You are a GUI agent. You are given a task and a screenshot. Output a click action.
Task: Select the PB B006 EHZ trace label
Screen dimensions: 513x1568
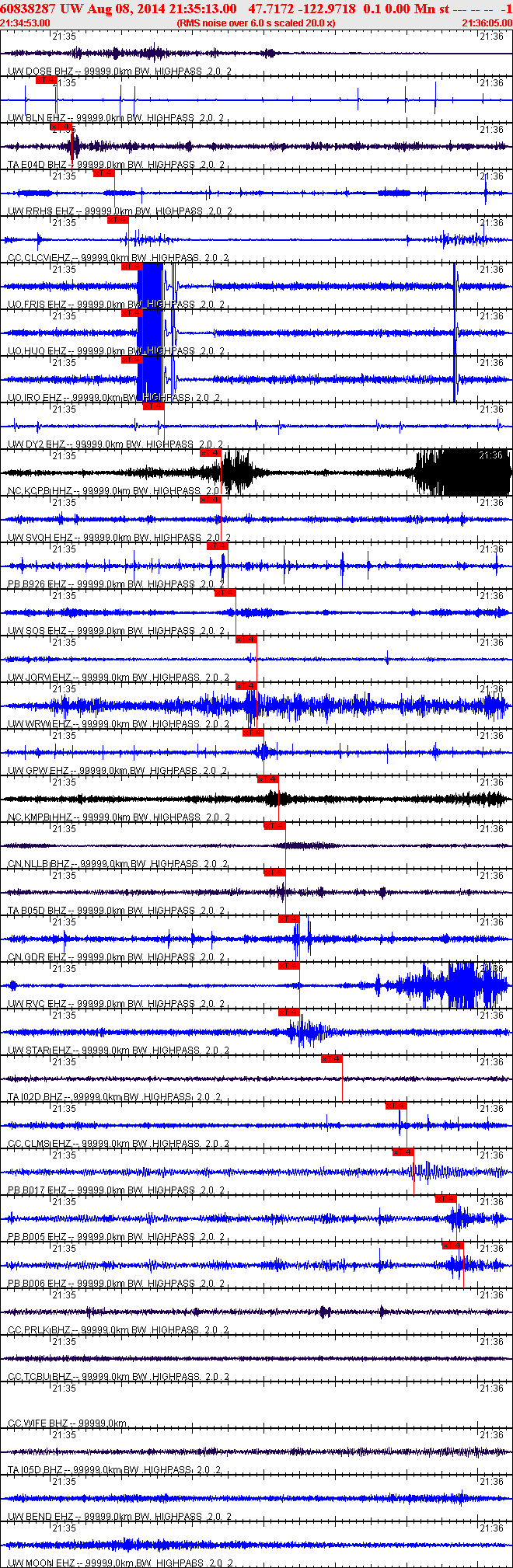116,1284
